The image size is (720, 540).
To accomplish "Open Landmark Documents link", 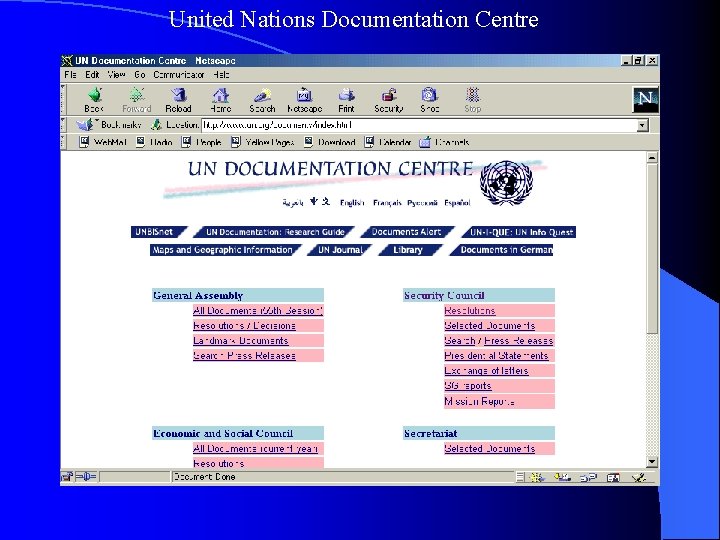I will click(x=241, y=341).
